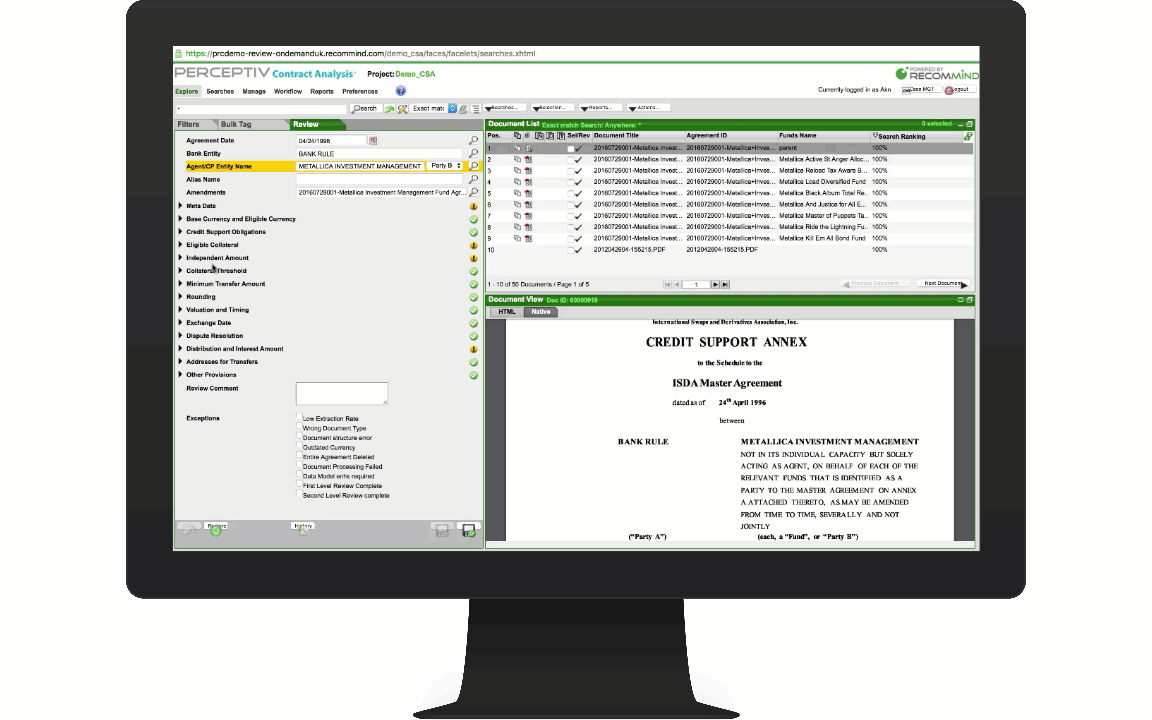
Task: Click the magnifier icon for Agreement Date
Action: point(474,140)
